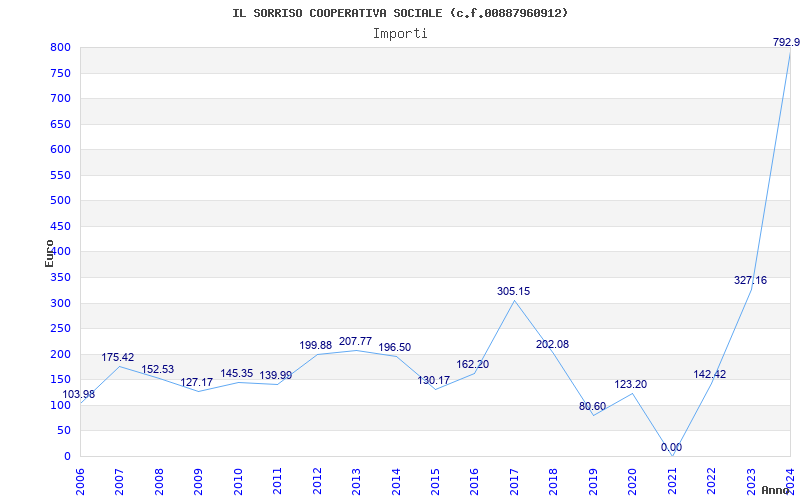Viewport: 800px width, 500px height.
Task: Click the 207.77 data label
Action: tap(355, 341)
